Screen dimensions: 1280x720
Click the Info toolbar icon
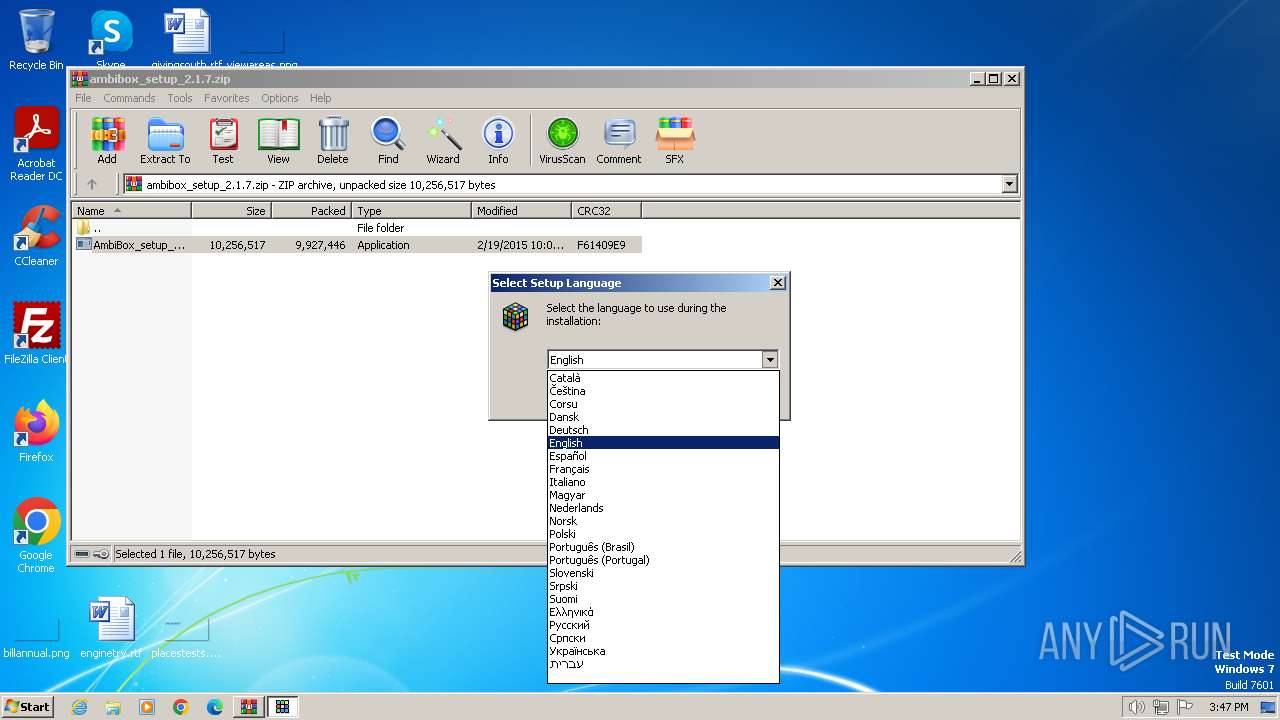tap(498, 140)
